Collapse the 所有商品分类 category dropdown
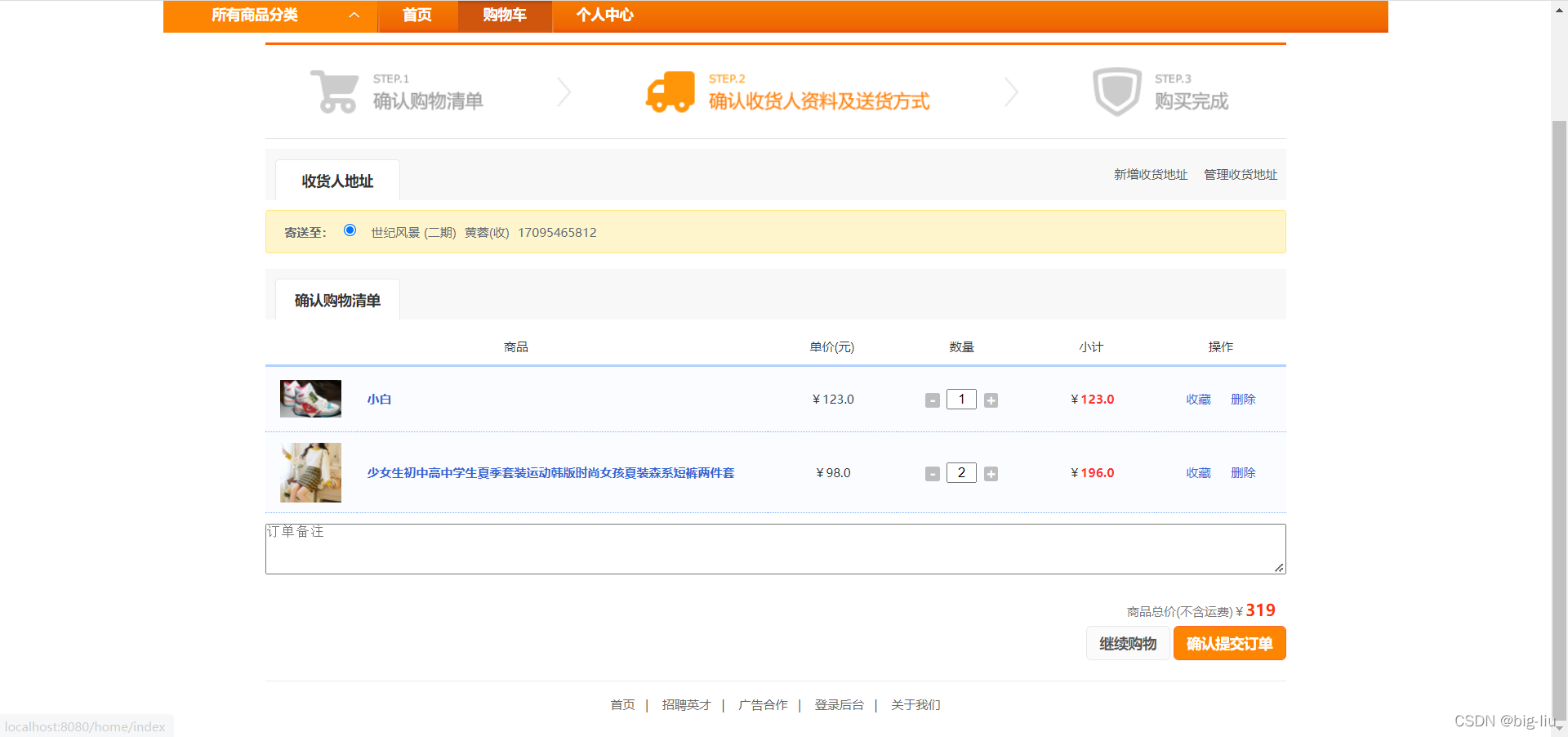 click(353, 15)
